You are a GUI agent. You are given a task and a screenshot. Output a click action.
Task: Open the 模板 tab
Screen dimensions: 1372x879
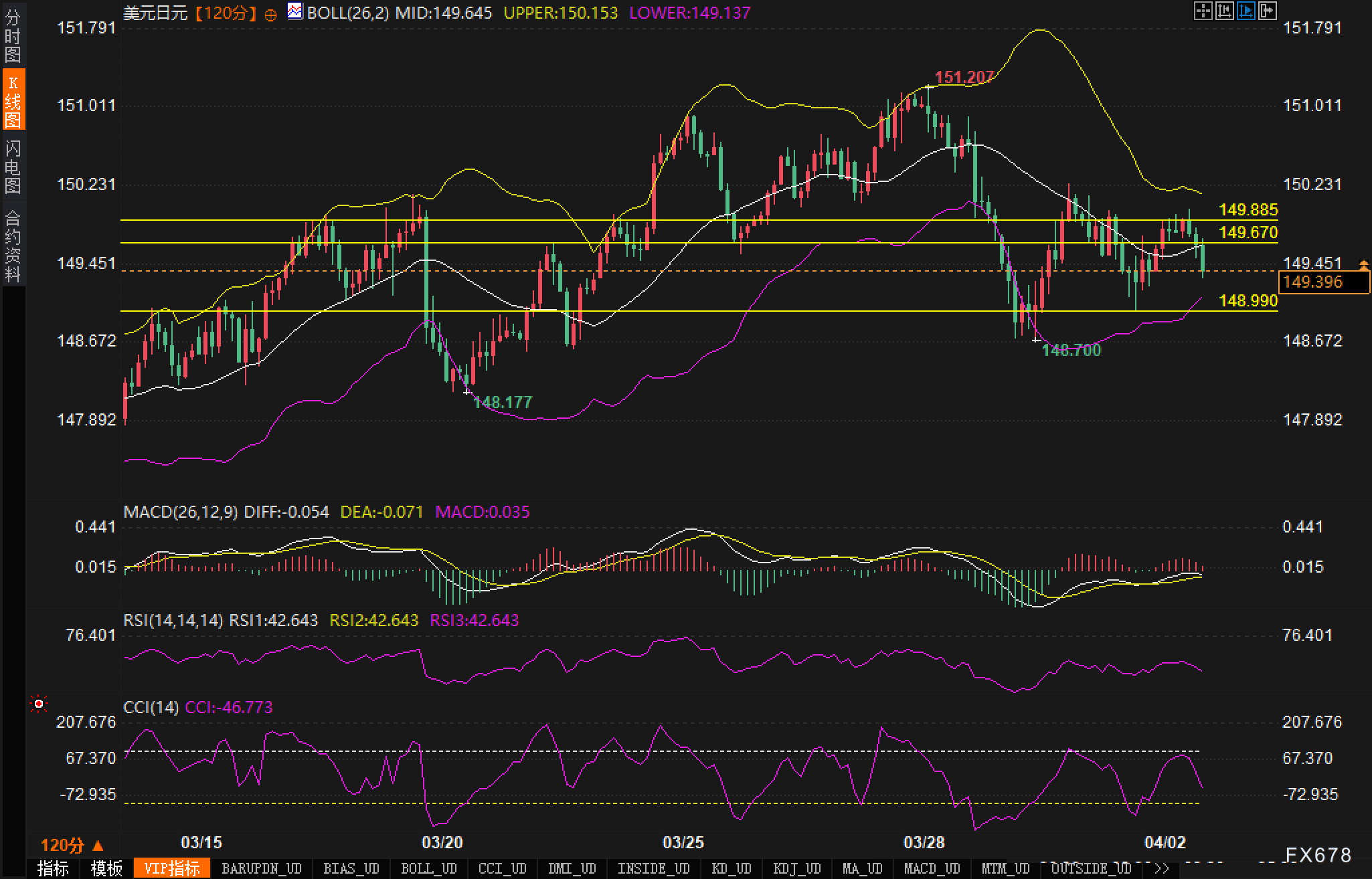pos(107,868)
